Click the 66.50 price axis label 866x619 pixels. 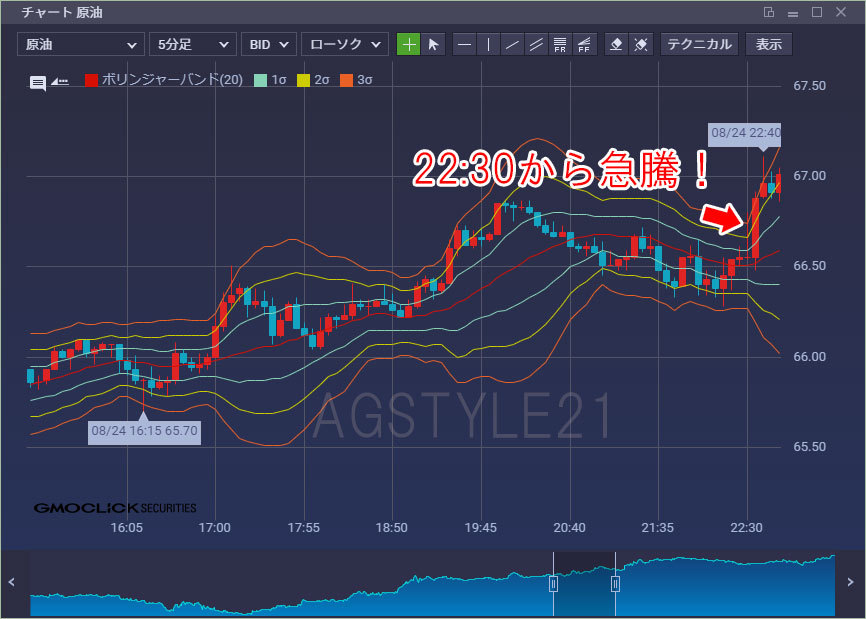[810, 266]
